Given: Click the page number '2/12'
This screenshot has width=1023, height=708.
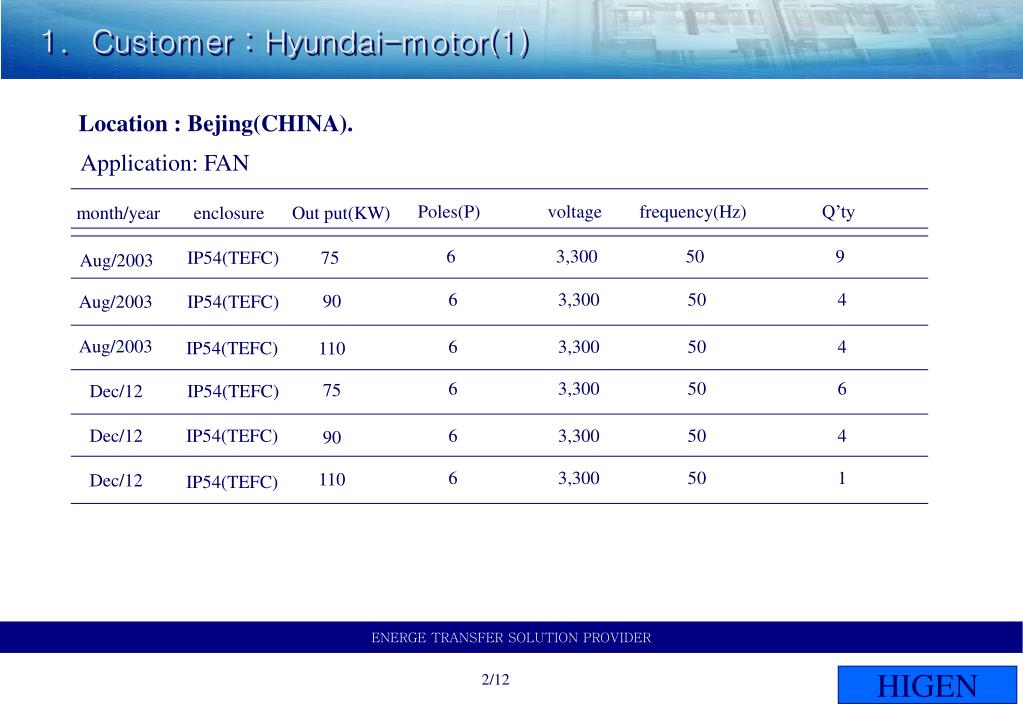Looking at the screenshot, I should (495, 680).
